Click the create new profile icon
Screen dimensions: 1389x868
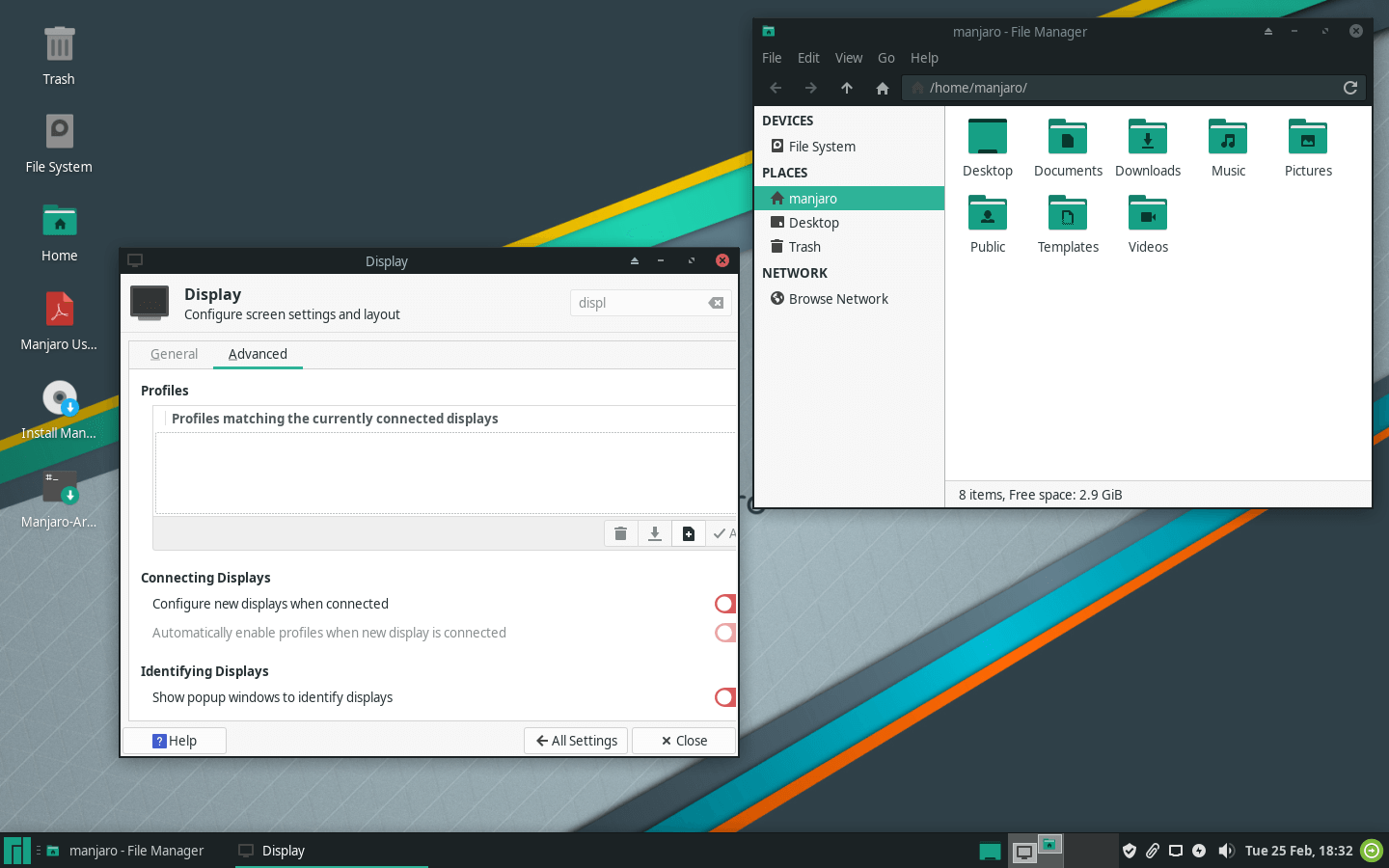pyautogui.click(x=688, y=533)
